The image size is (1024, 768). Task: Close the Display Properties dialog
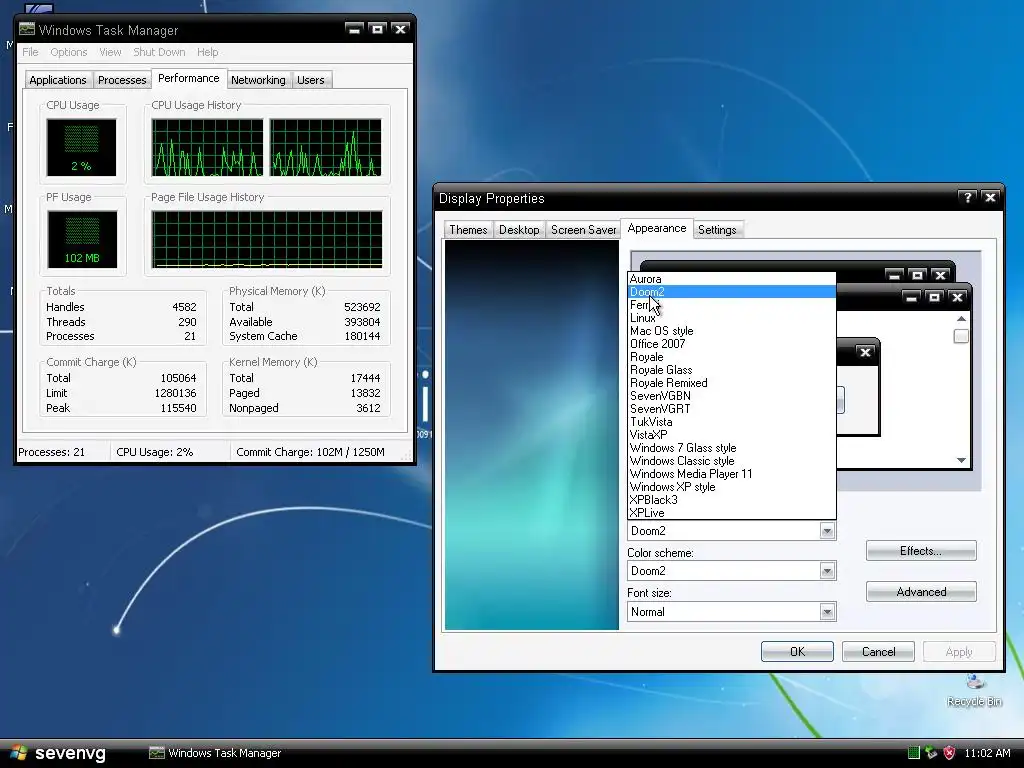(x=990, y=197)
